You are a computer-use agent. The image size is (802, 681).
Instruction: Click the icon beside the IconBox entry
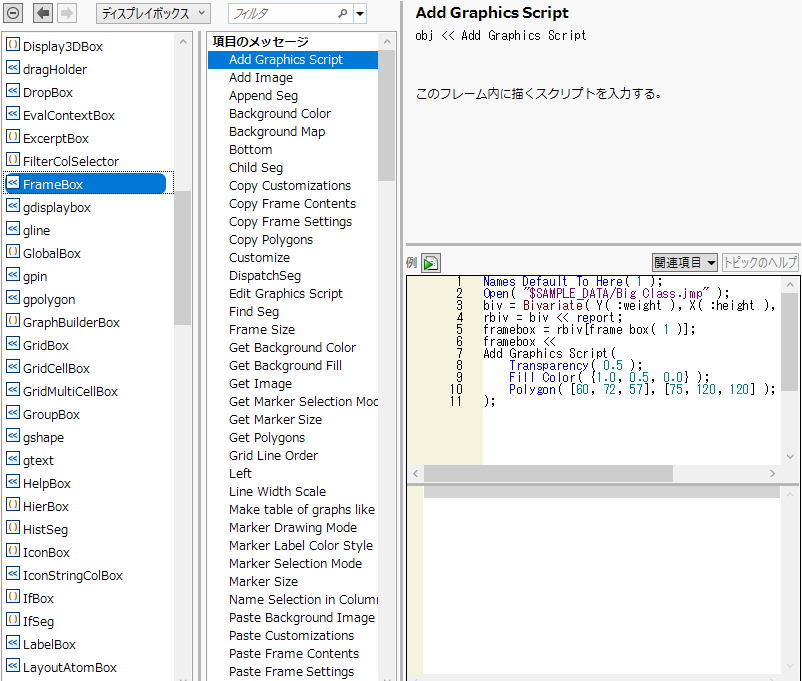point(13,552)
